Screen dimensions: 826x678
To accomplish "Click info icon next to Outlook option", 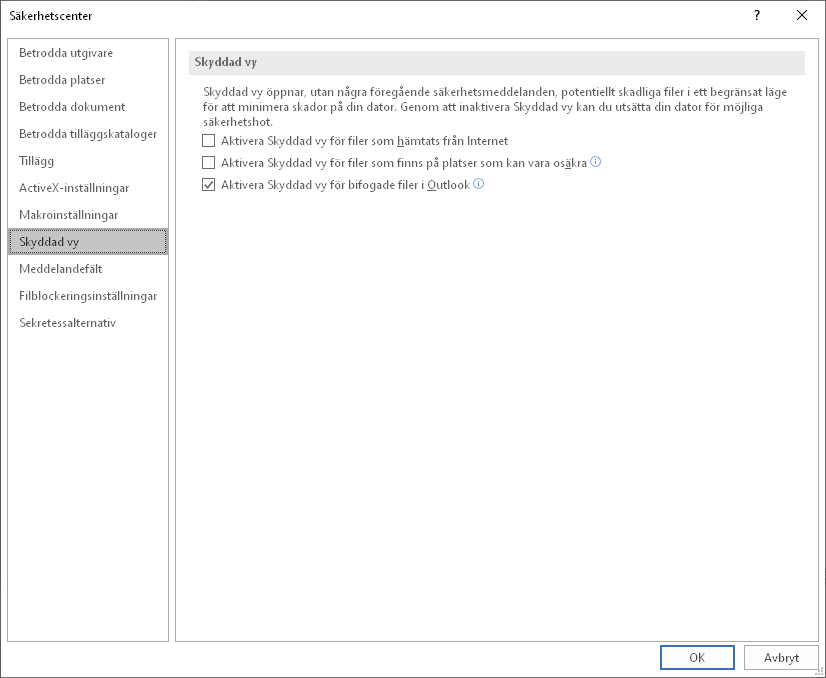I will click(x=478, y=184).
